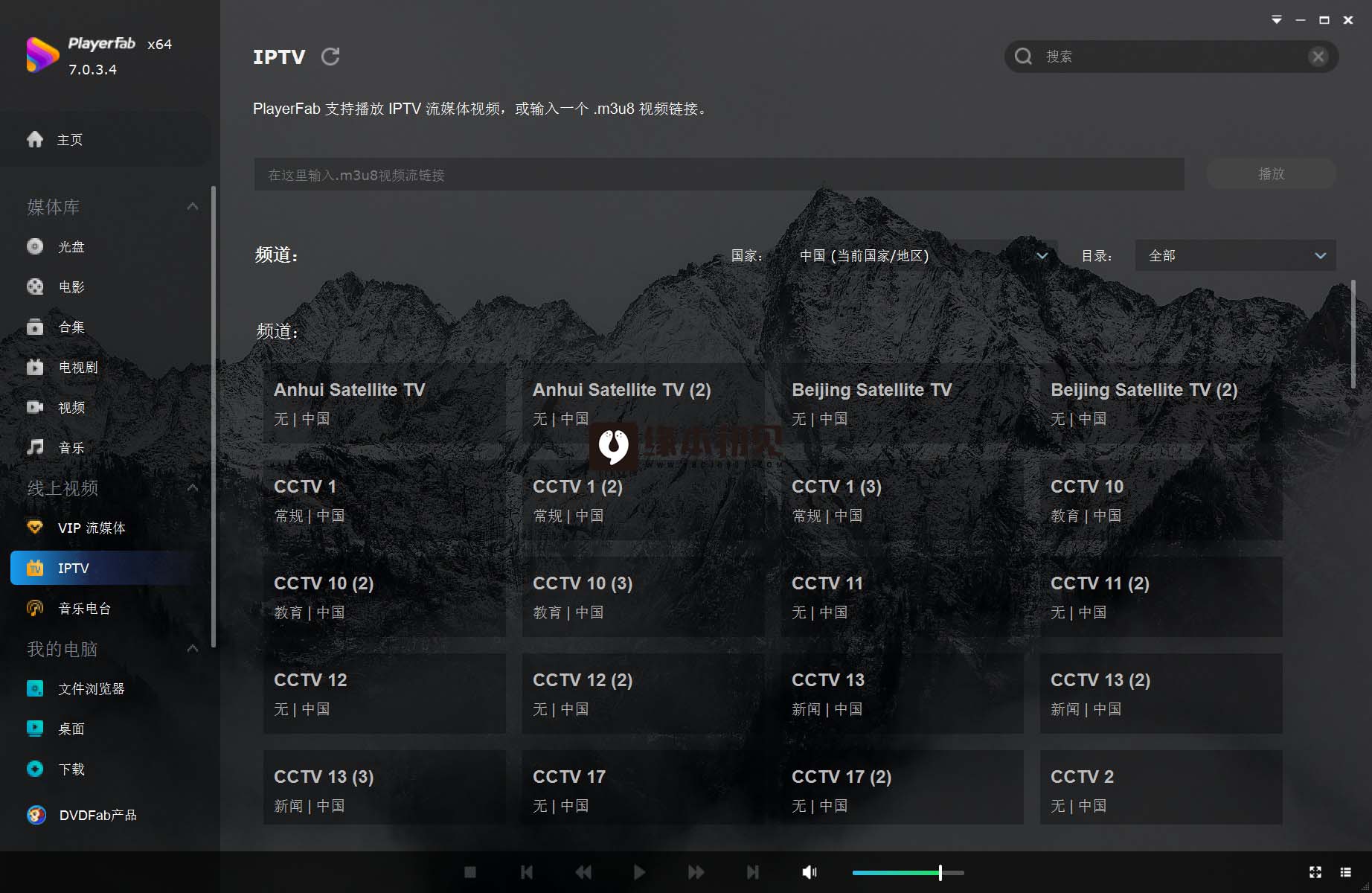Open the CCTV 13 (3) channel card
Viewport: 1372px width, 893px height.
385,787
